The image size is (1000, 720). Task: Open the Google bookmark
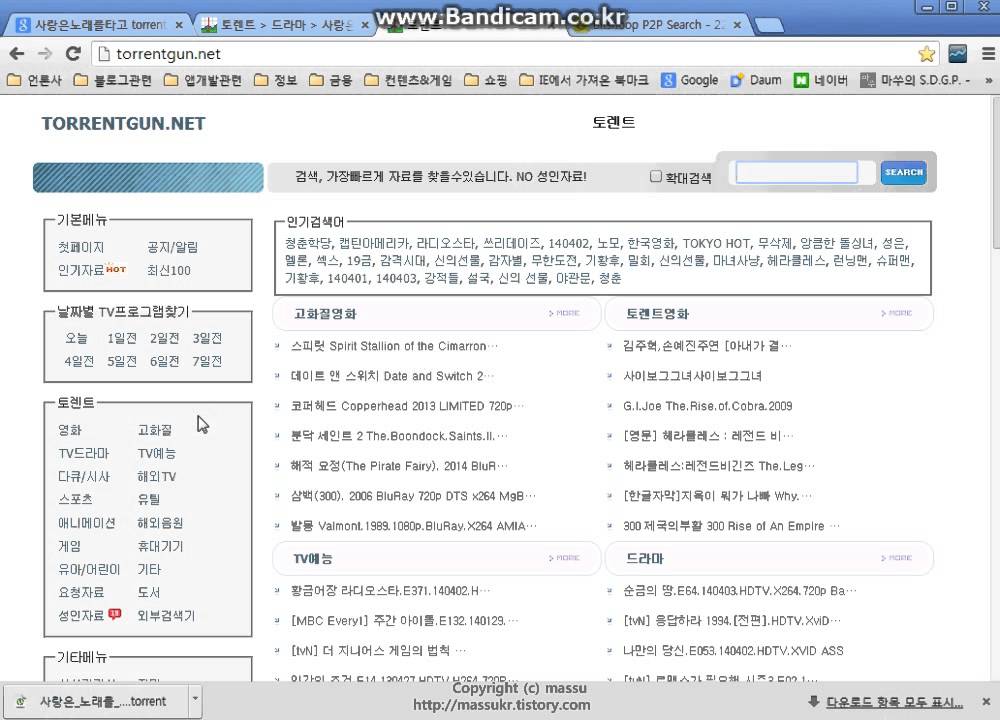tap(689, 80)
